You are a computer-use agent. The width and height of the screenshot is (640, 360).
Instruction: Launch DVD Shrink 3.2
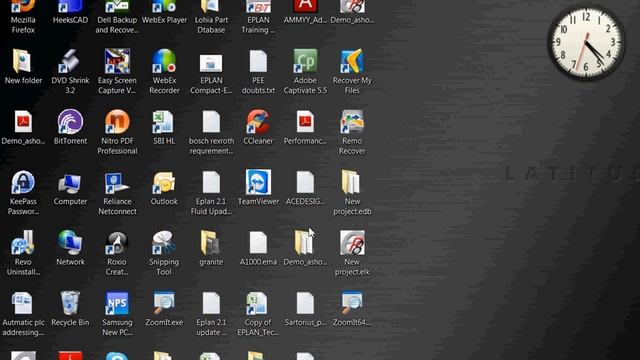point(70,71)
